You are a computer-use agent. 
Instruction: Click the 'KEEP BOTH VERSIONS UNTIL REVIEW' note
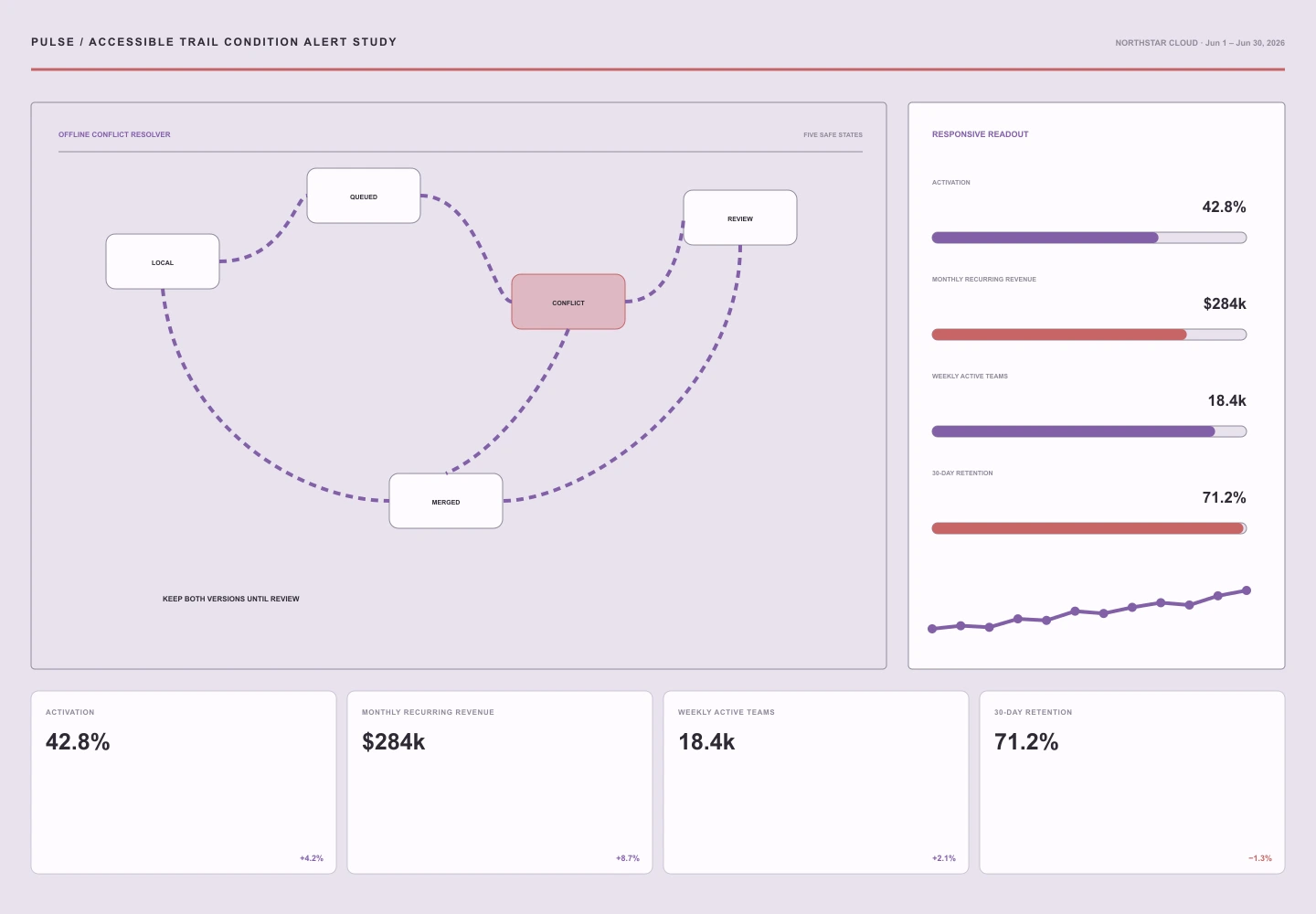point(231,599)
